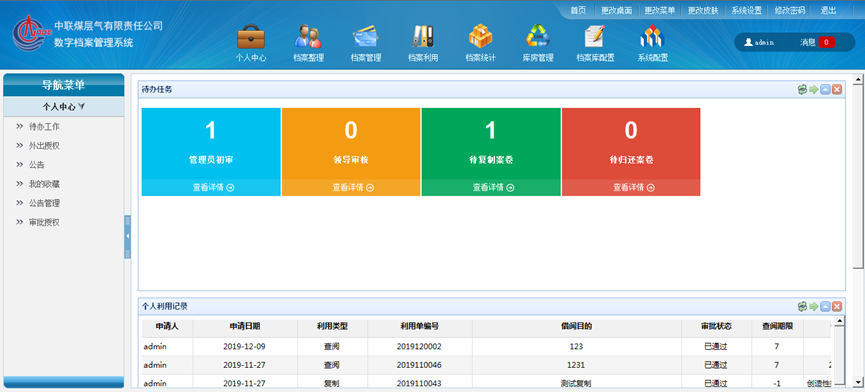Open the 库房管理 recycle icon
The height and width of the screenshot is (392, 865).
tap(538, 36)
